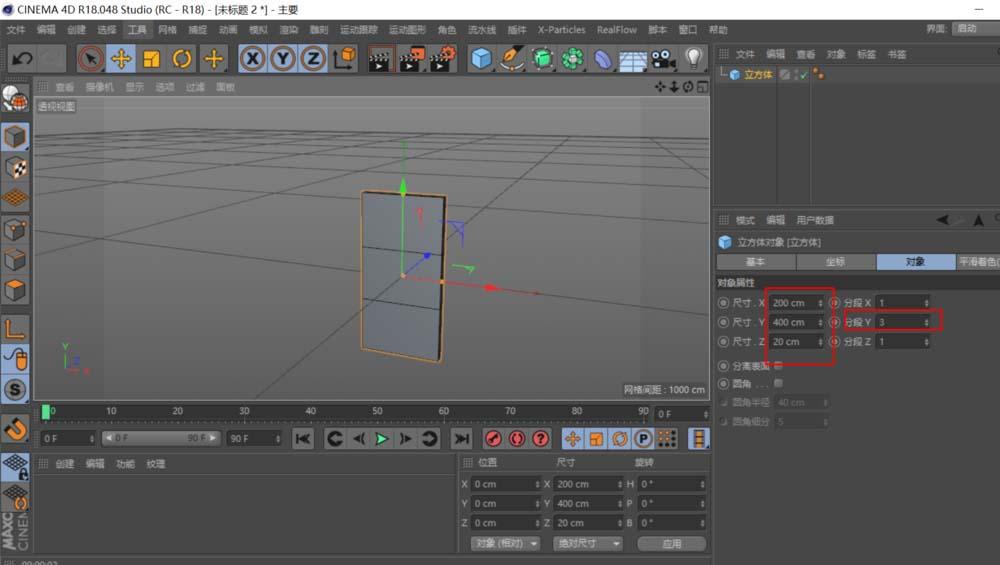The image size is (1000, 565).
Task: Open the light bulb light object icon
Action: (x=694, y=59)
